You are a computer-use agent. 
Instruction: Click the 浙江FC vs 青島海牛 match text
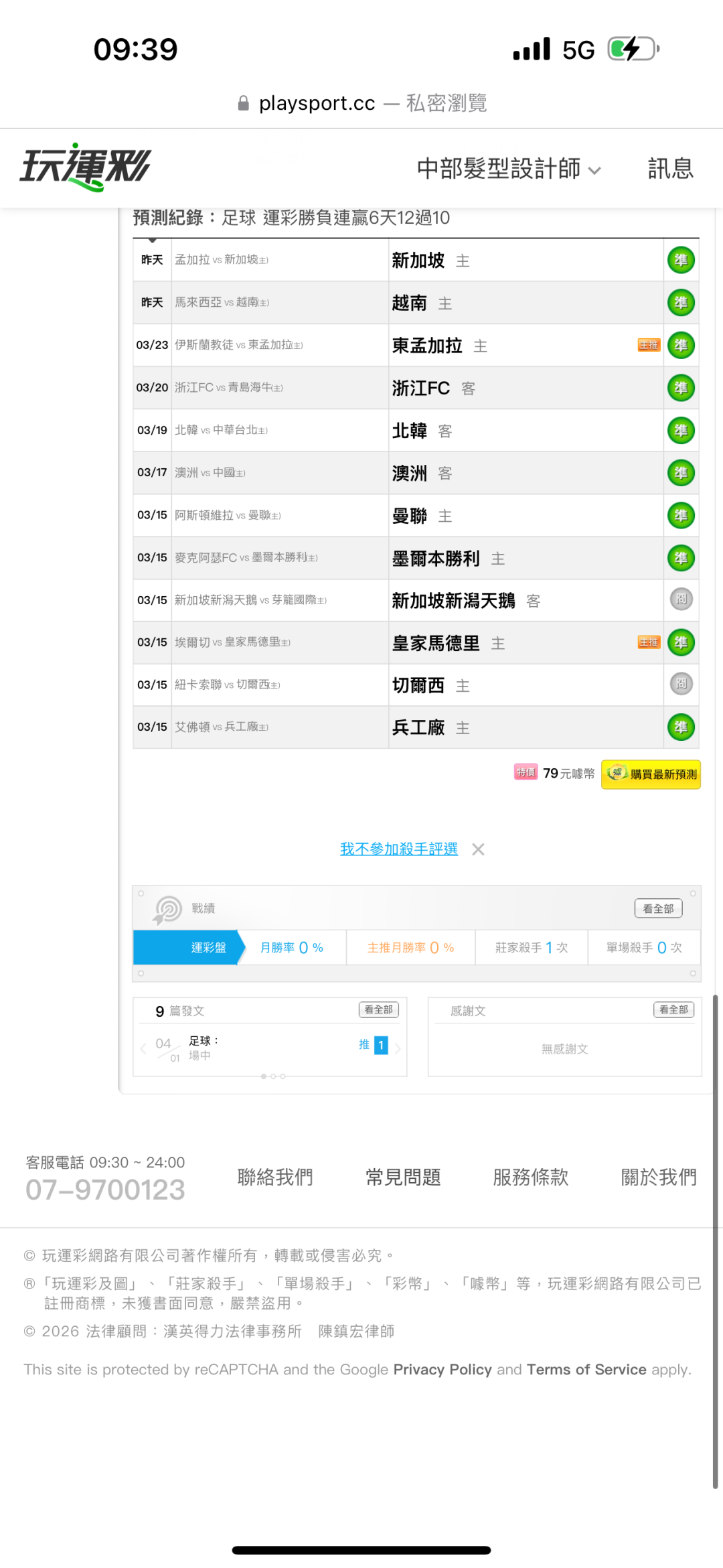229,388
